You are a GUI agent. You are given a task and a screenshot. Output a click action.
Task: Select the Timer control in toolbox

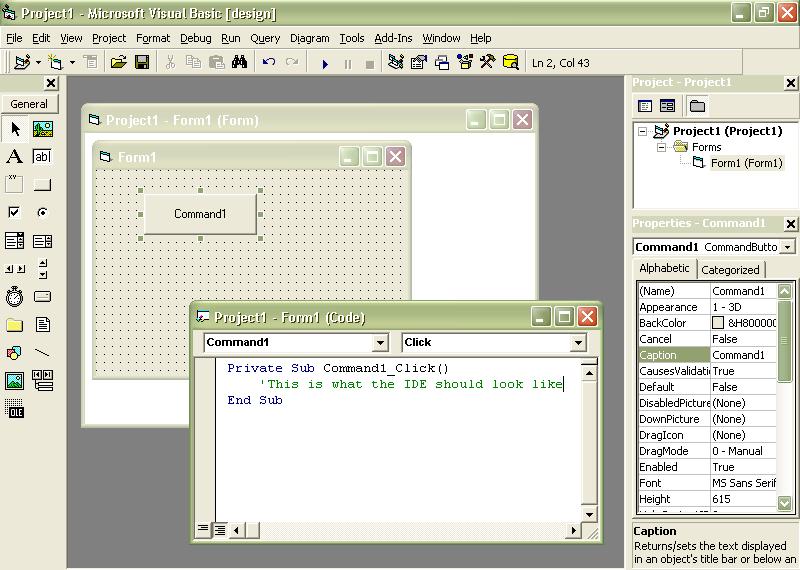pos(14,296)
